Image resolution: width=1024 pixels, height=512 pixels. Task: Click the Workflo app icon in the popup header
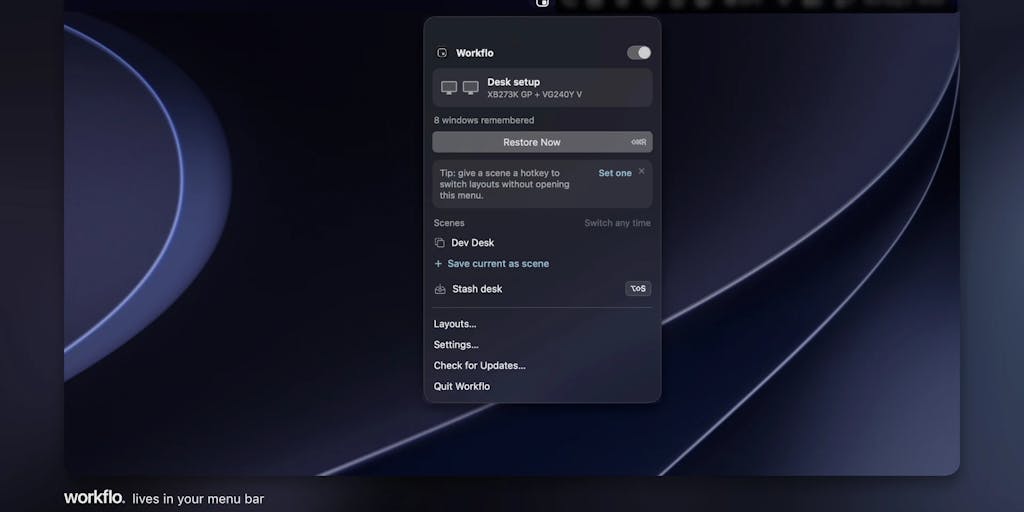pyautogui.click(x=442, y=53)
